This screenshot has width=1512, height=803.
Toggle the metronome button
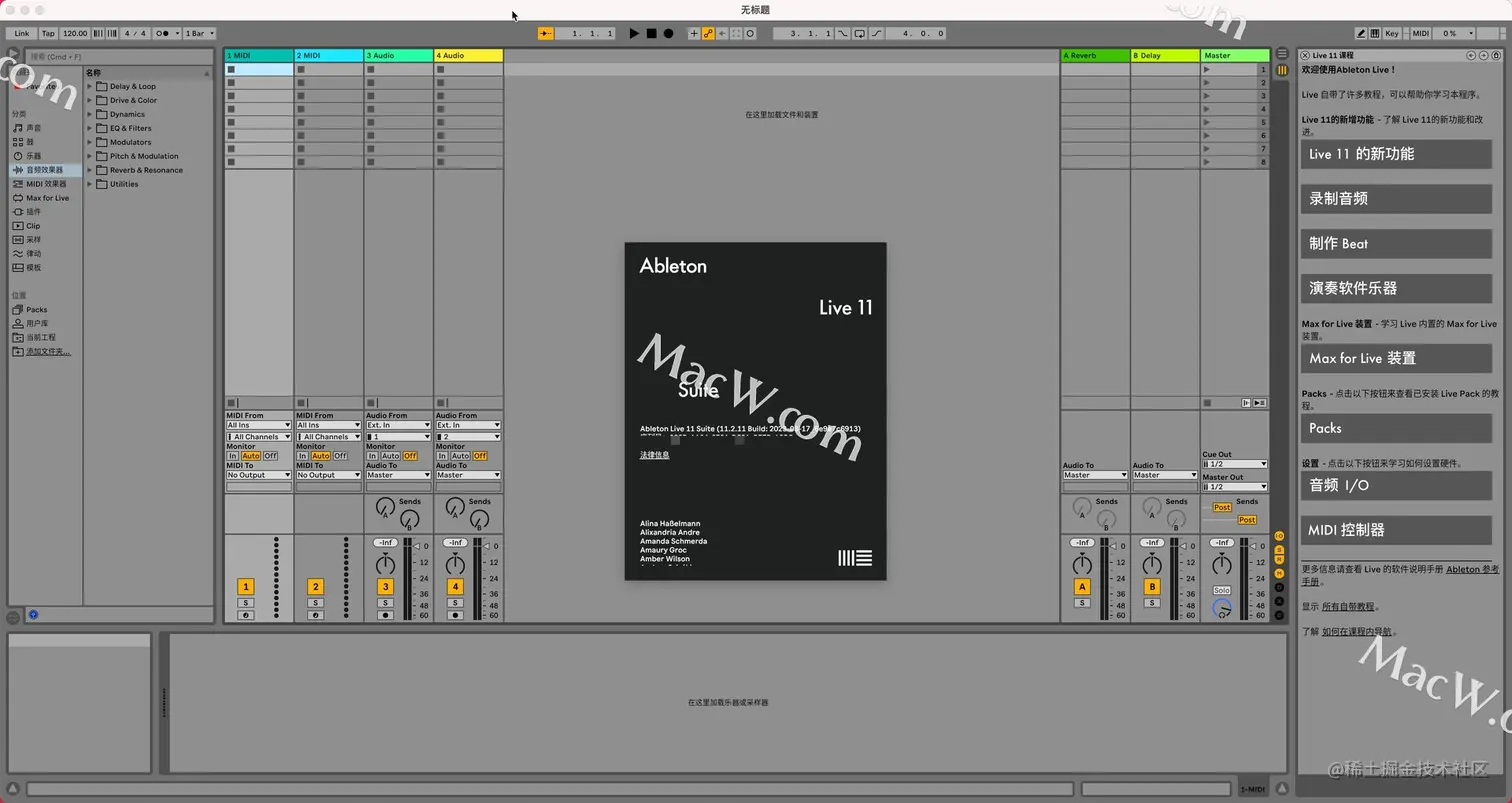(x=167, y=33)
